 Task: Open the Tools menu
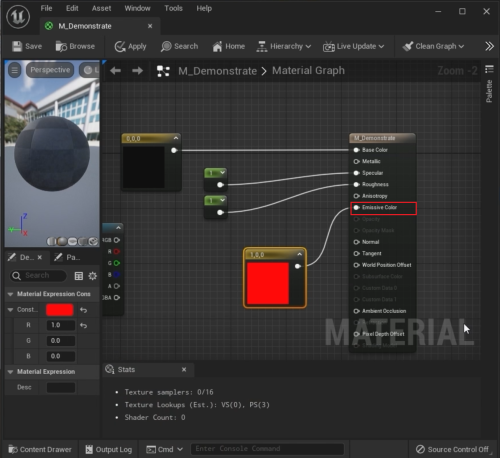[173, 8]
